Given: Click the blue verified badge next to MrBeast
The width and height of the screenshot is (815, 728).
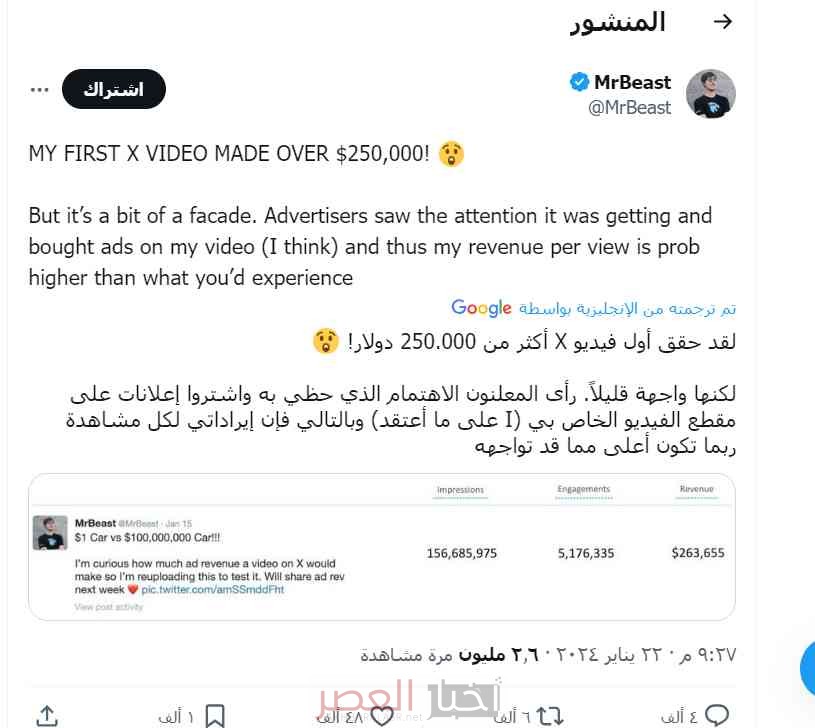Looking at the screenshot, I should point(579,82).
